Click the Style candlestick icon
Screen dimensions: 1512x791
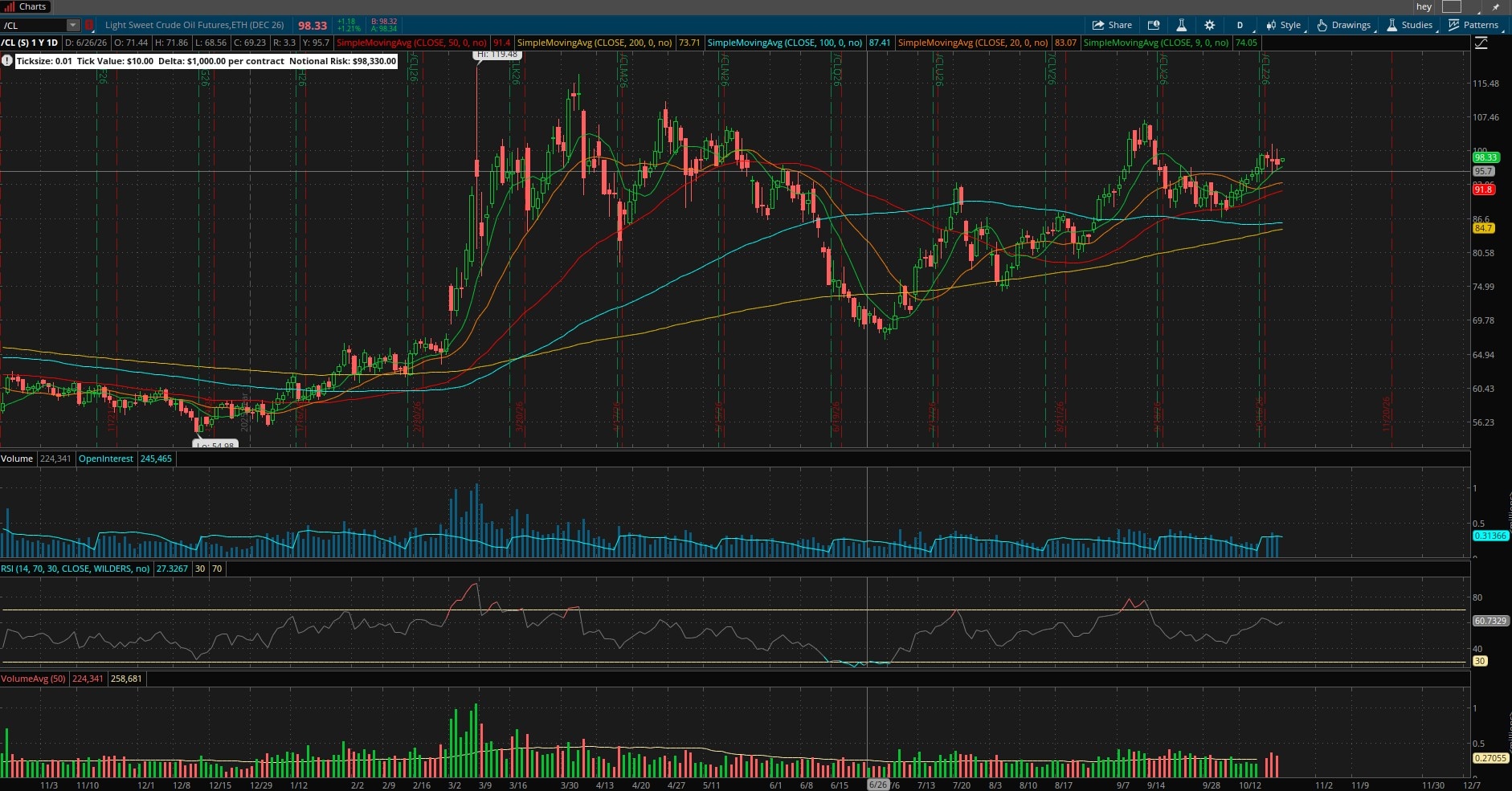[x=1271, y=25]
